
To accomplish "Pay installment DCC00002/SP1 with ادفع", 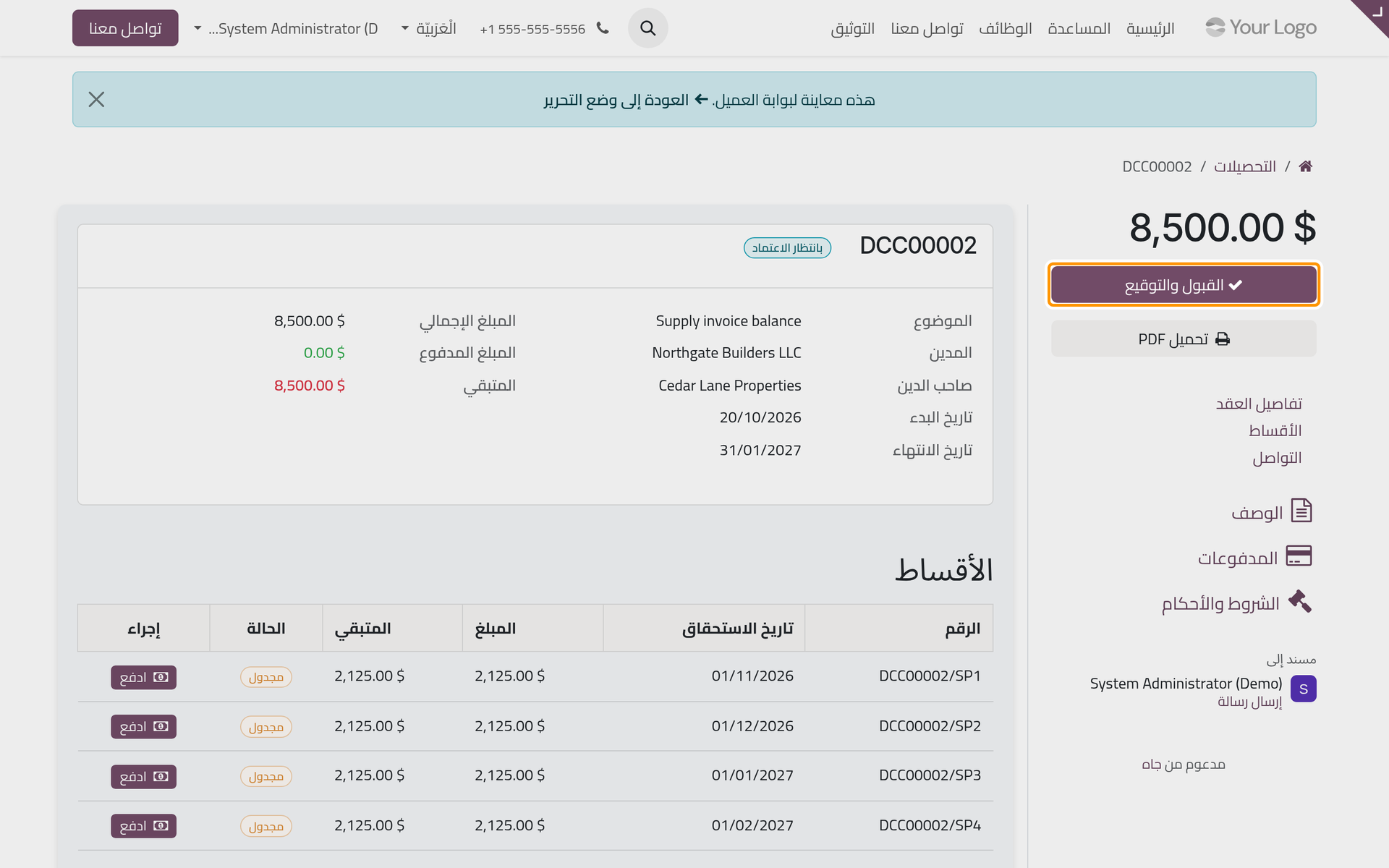I will (x=143, y=677).
